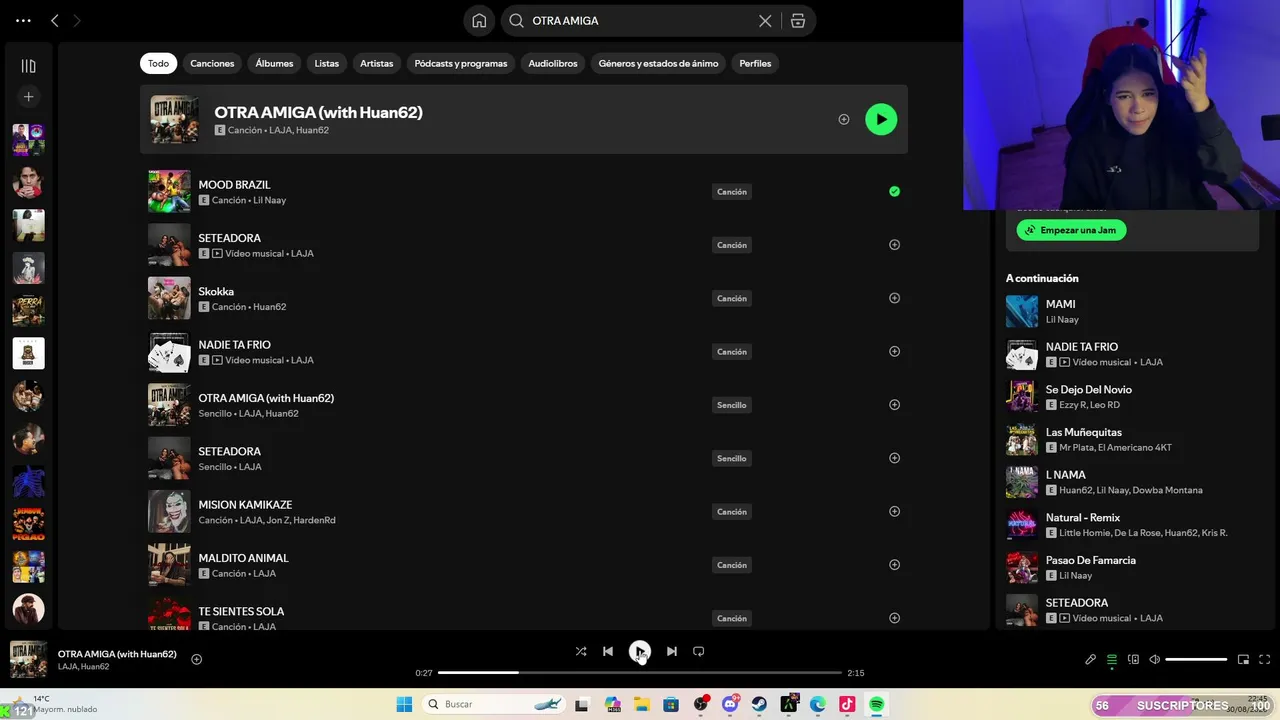
Task: Save the SETEADORA Sencillo to library
Action: tap(894, 458)
